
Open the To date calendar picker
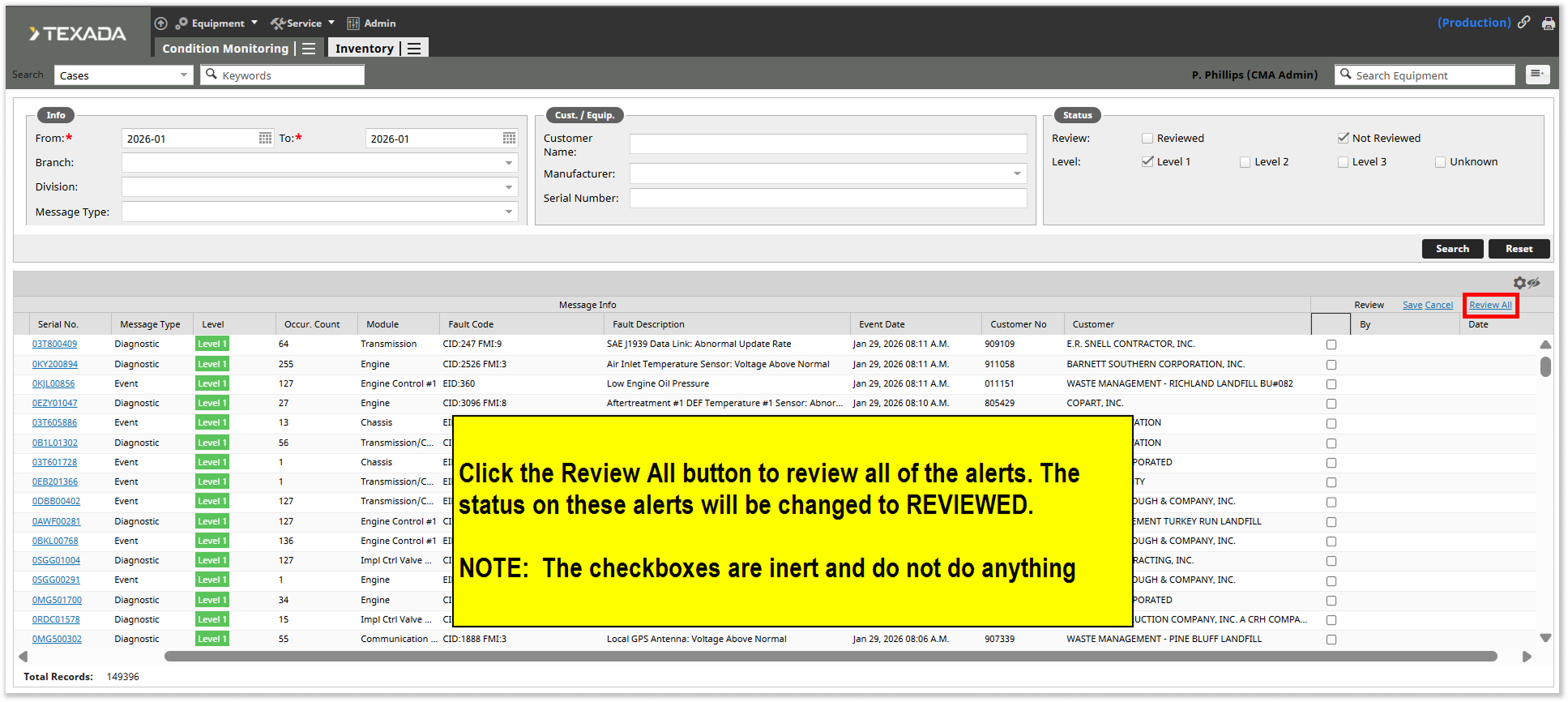(509, 139)
